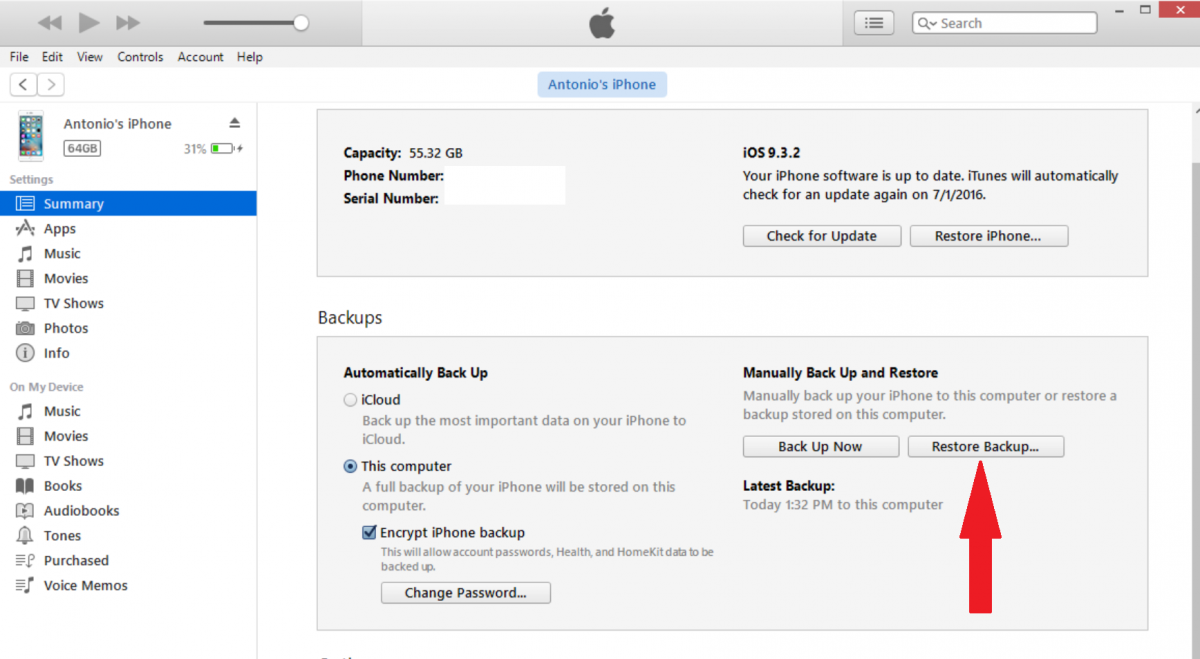Screen dimensions: 1200x659
Task: Click the fast-forward next track icon
Action: (x=128, y=22)
